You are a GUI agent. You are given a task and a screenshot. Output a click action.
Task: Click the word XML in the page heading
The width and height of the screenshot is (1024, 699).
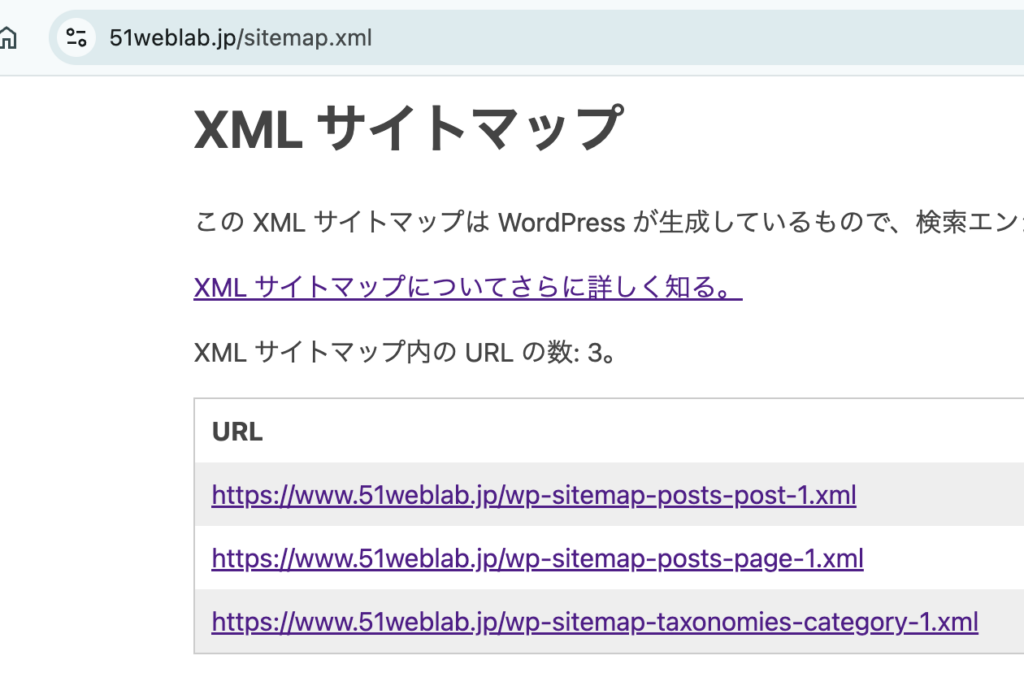tap(248, 130)
